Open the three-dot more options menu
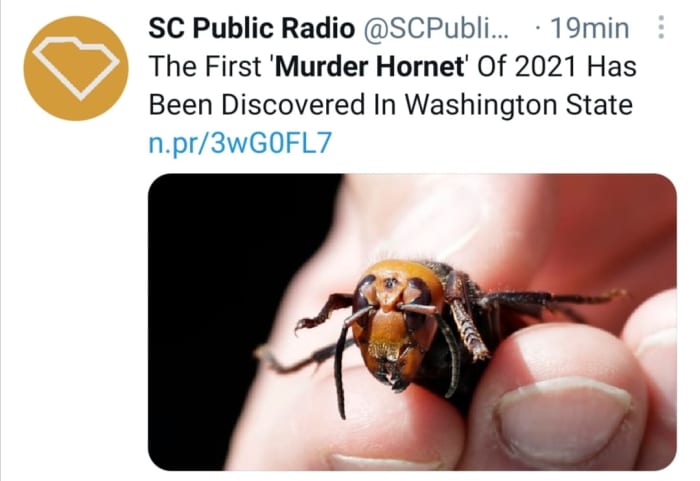This screenshot has height=481, width=700. pos(662,28)
